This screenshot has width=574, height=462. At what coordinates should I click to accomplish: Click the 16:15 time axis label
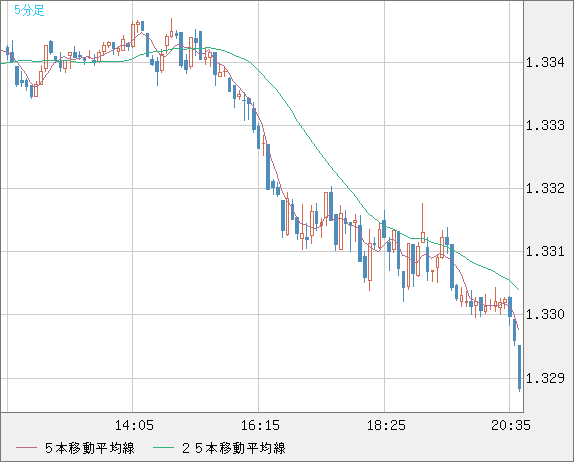260,425
